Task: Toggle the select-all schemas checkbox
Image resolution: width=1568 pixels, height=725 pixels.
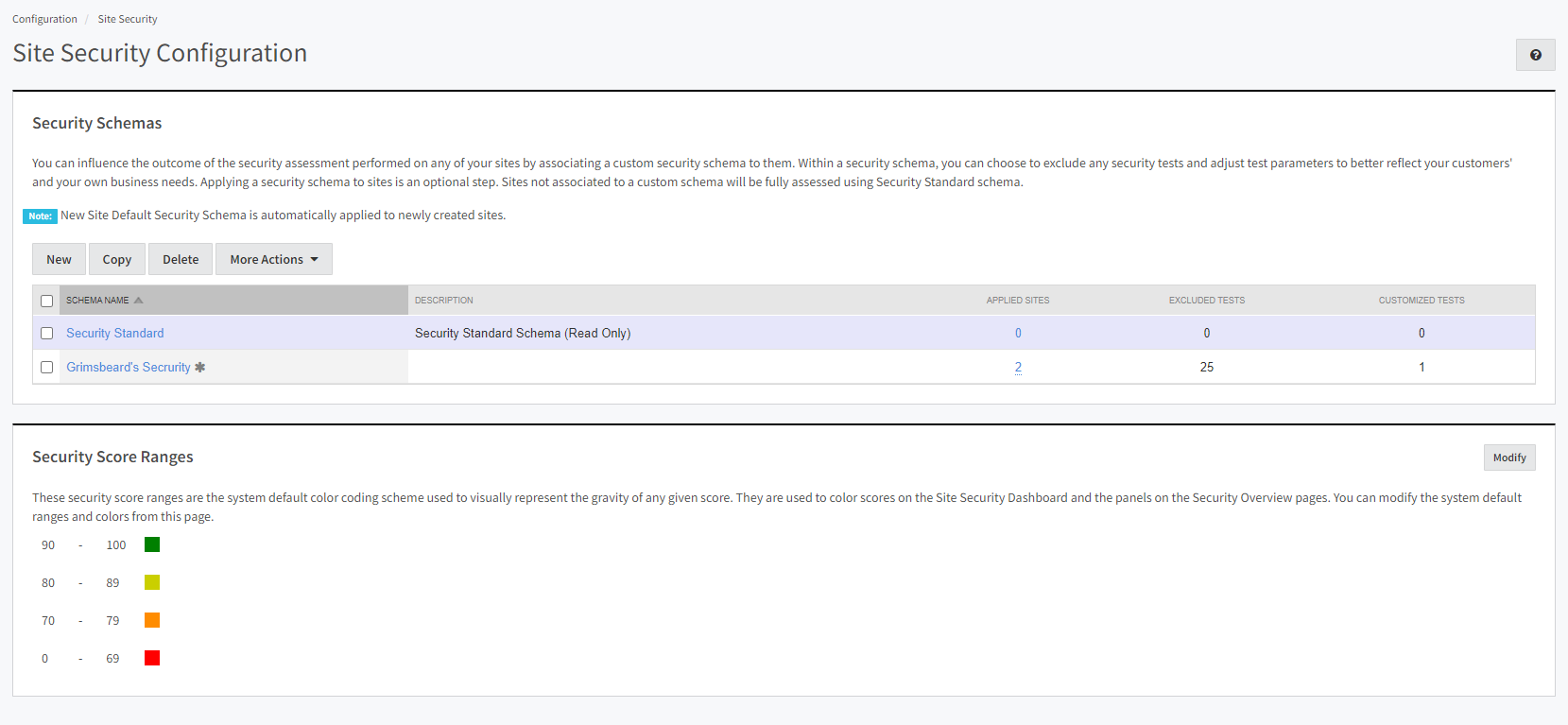Action: [x=46, y=301]
